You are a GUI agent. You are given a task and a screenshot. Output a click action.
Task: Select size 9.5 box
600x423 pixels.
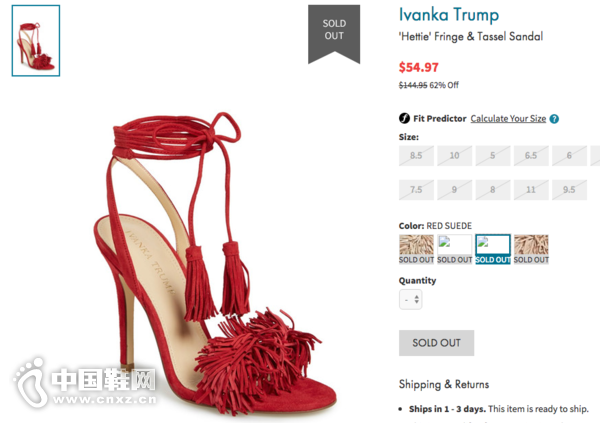pos(569,189)
